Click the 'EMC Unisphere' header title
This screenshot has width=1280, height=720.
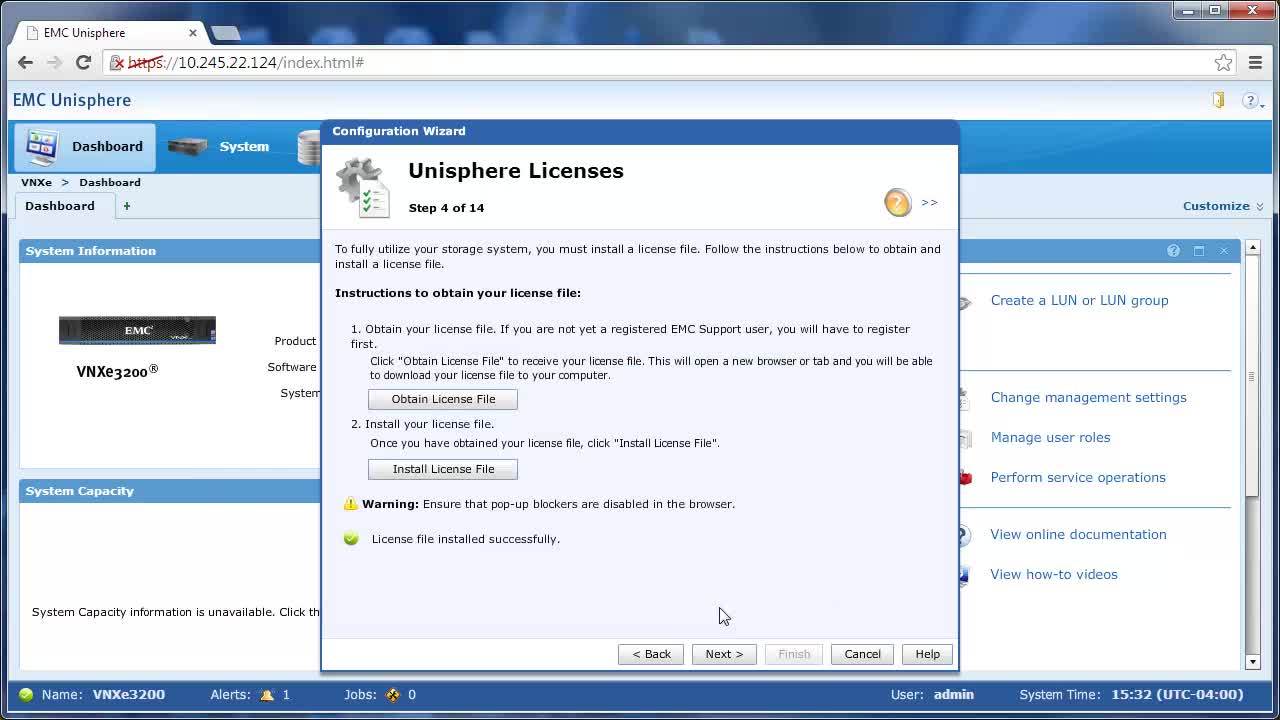[72, 100]
